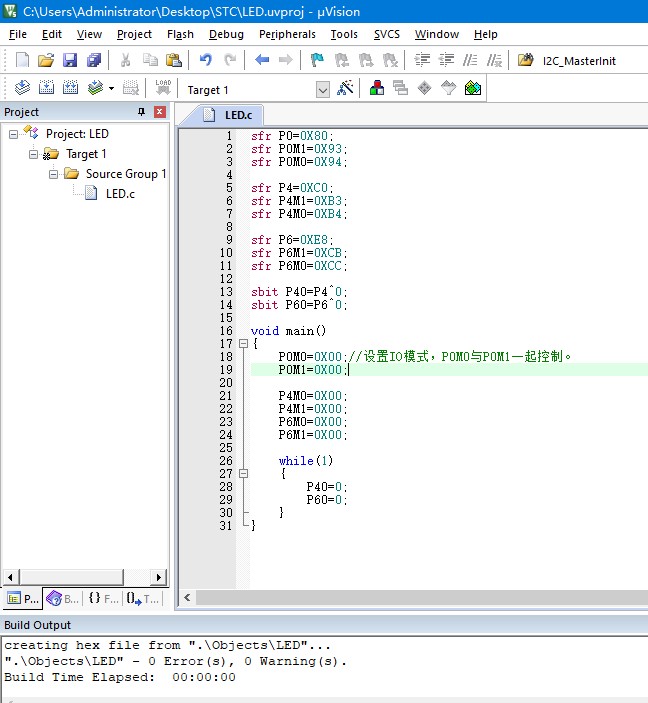Paste clipboard using the Paste icon

click(x=174, y=60)
